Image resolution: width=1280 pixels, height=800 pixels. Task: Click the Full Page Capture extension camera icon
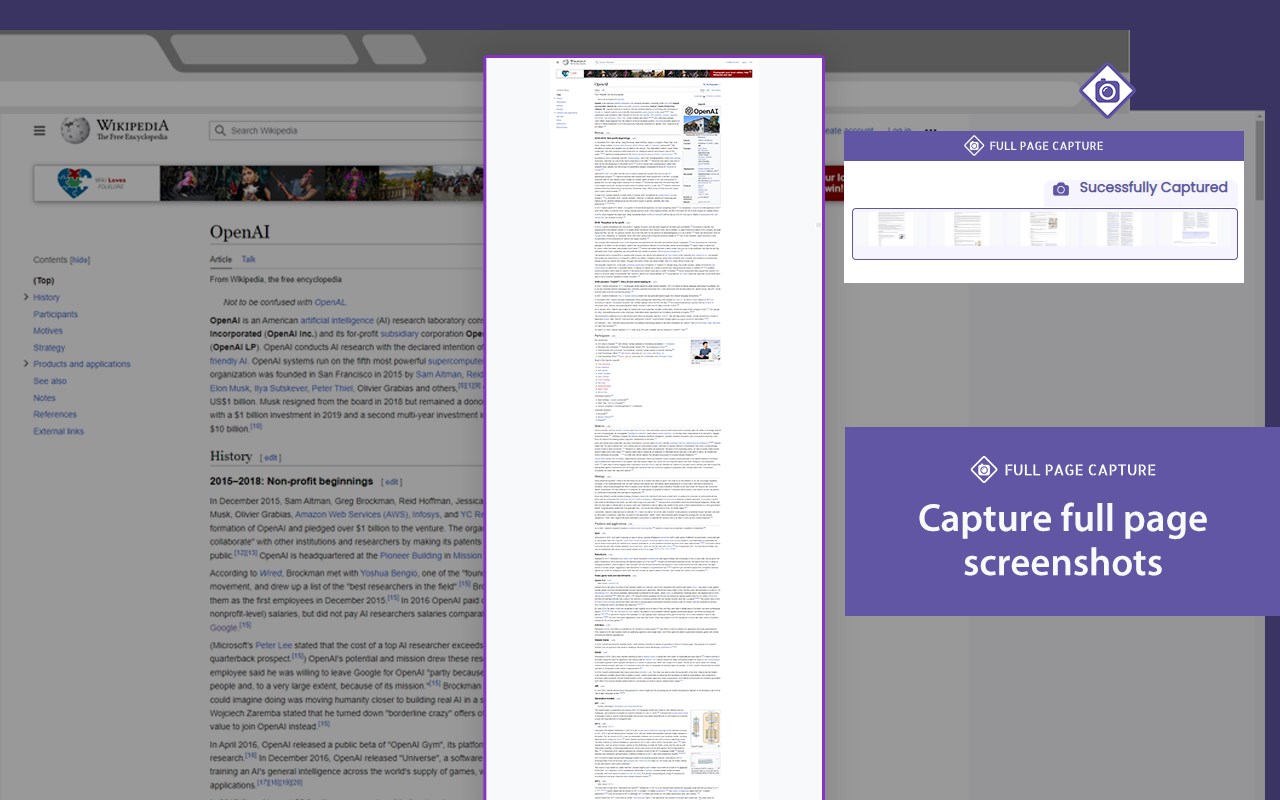pos(1107,92)
